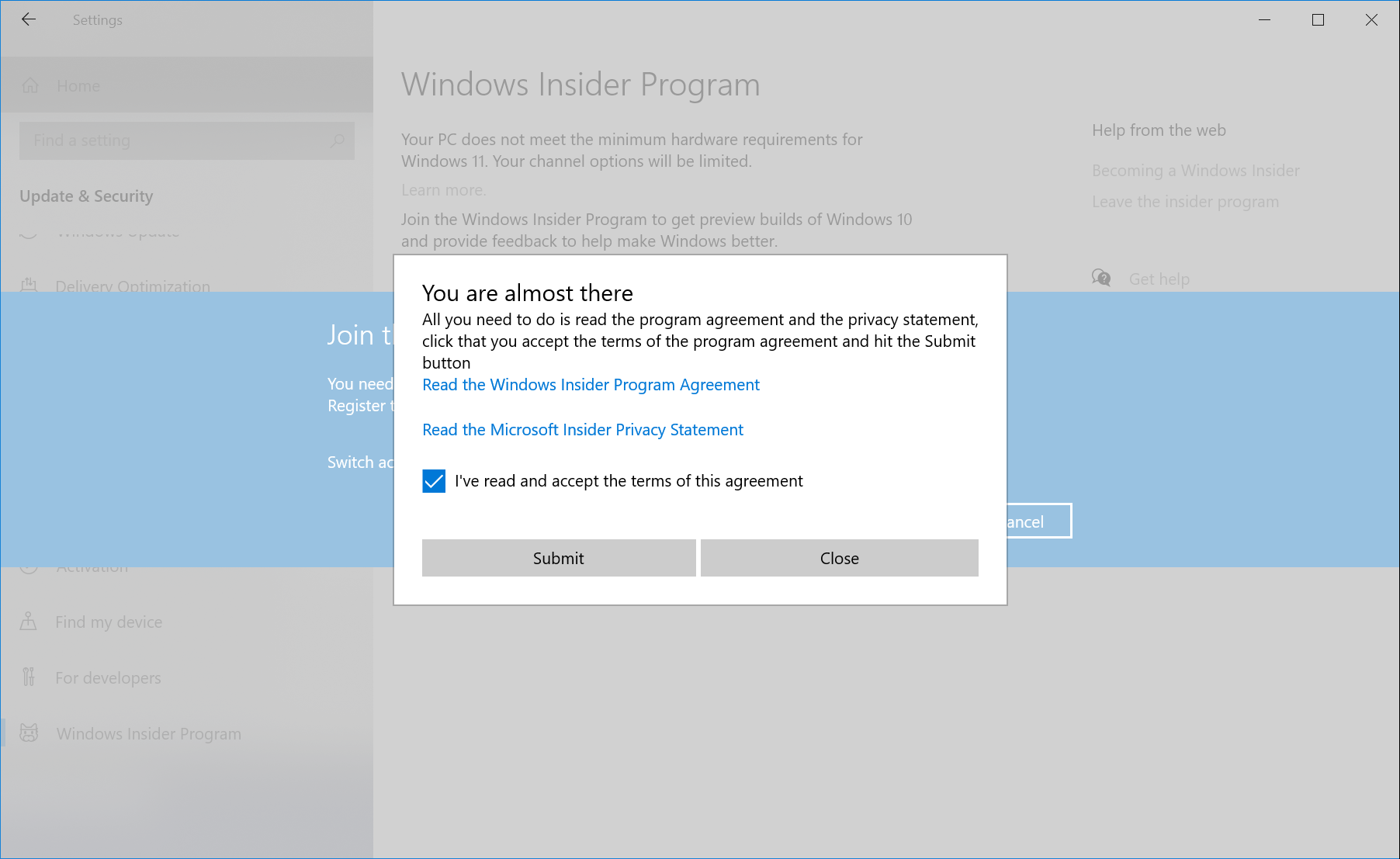
Task: Open the Windows Insider Program Agreement link
Action: pyautogui.click(x=591, y=385)
